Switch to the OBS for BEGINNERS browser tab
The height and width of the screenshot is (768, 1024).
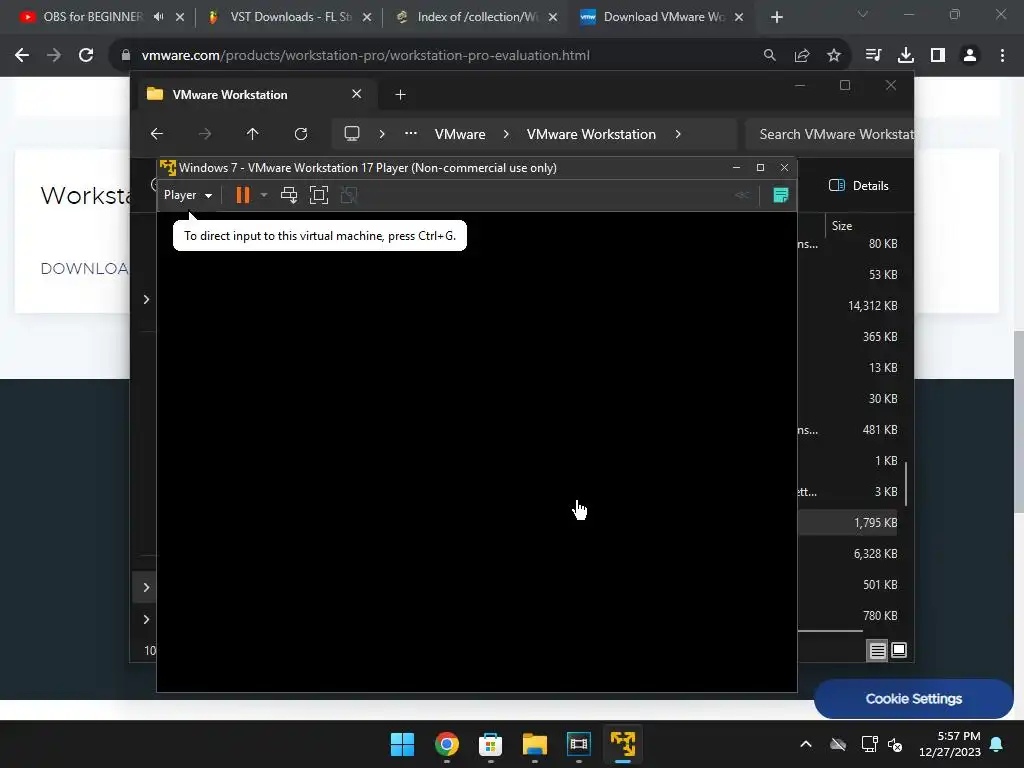point(93,17)
